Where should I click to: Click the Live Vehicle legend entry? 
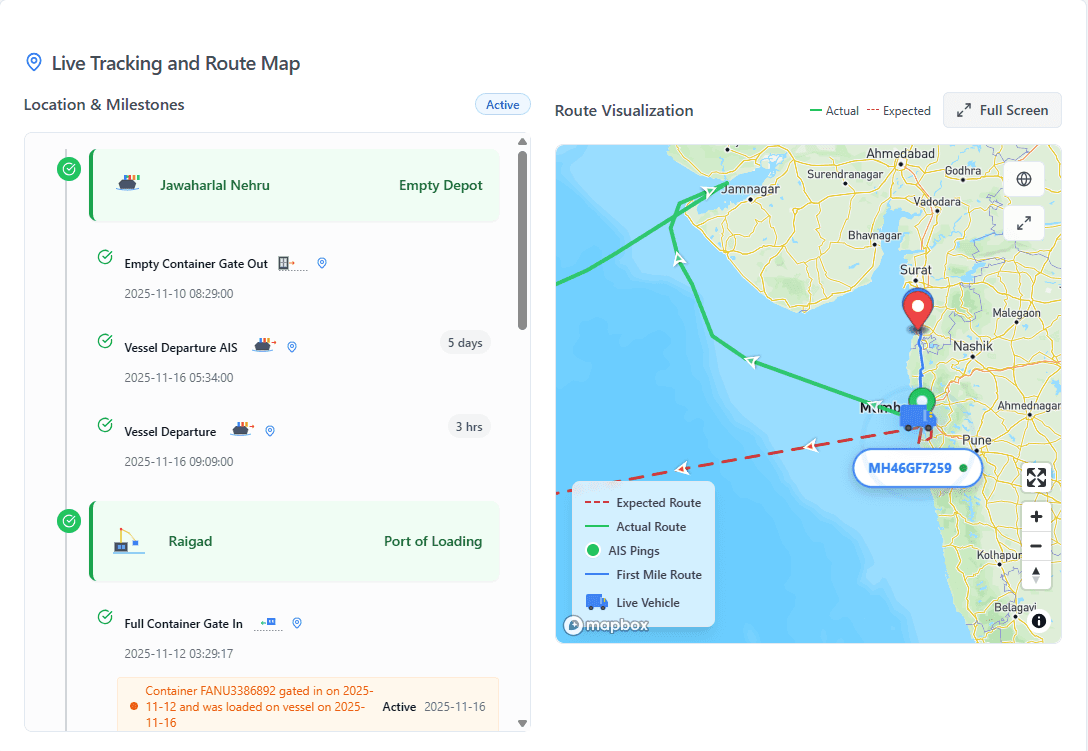632,602
